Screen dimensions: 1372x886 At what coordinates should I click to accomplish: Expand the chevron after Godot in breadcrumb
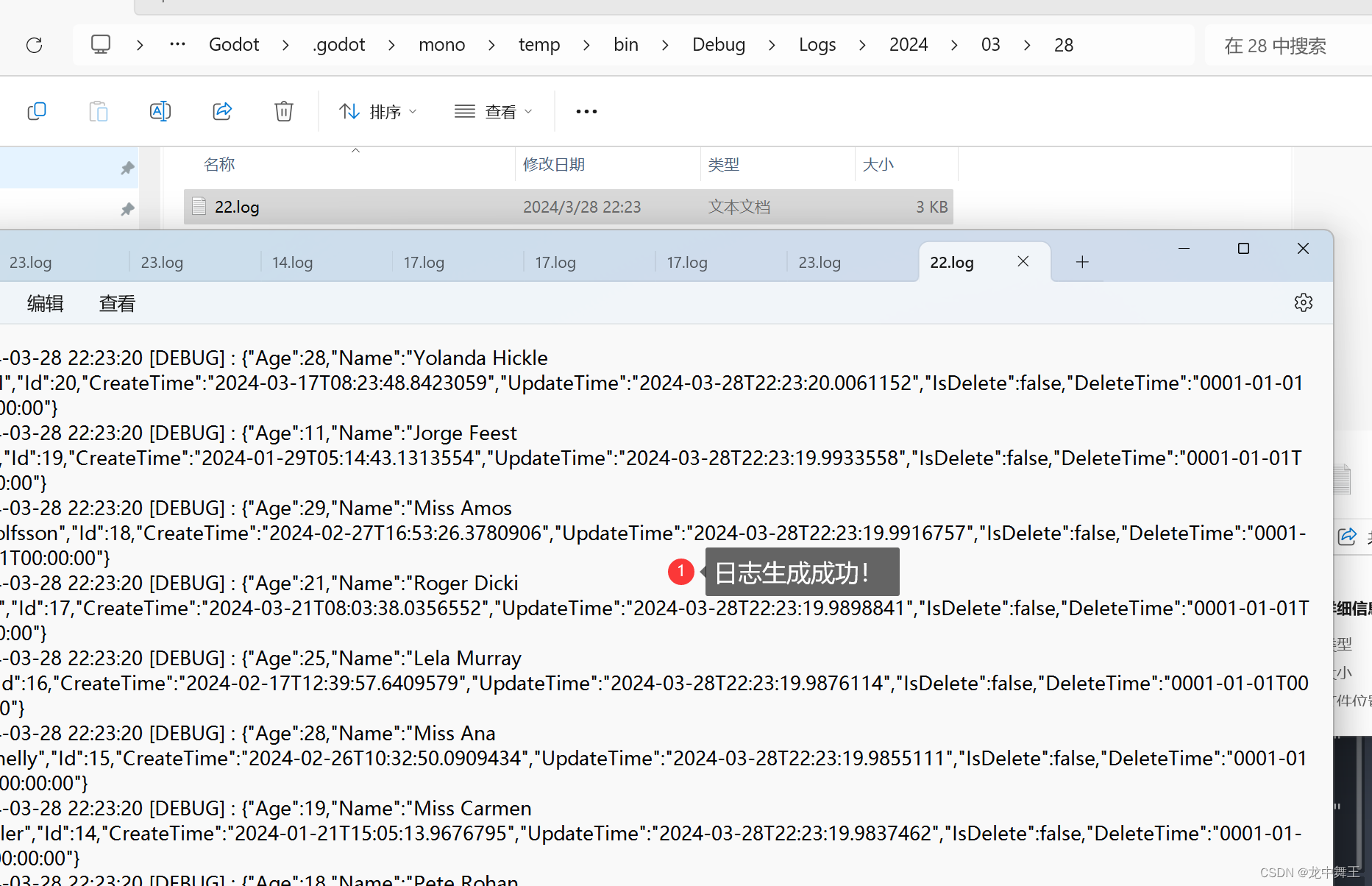click(285, 46)
